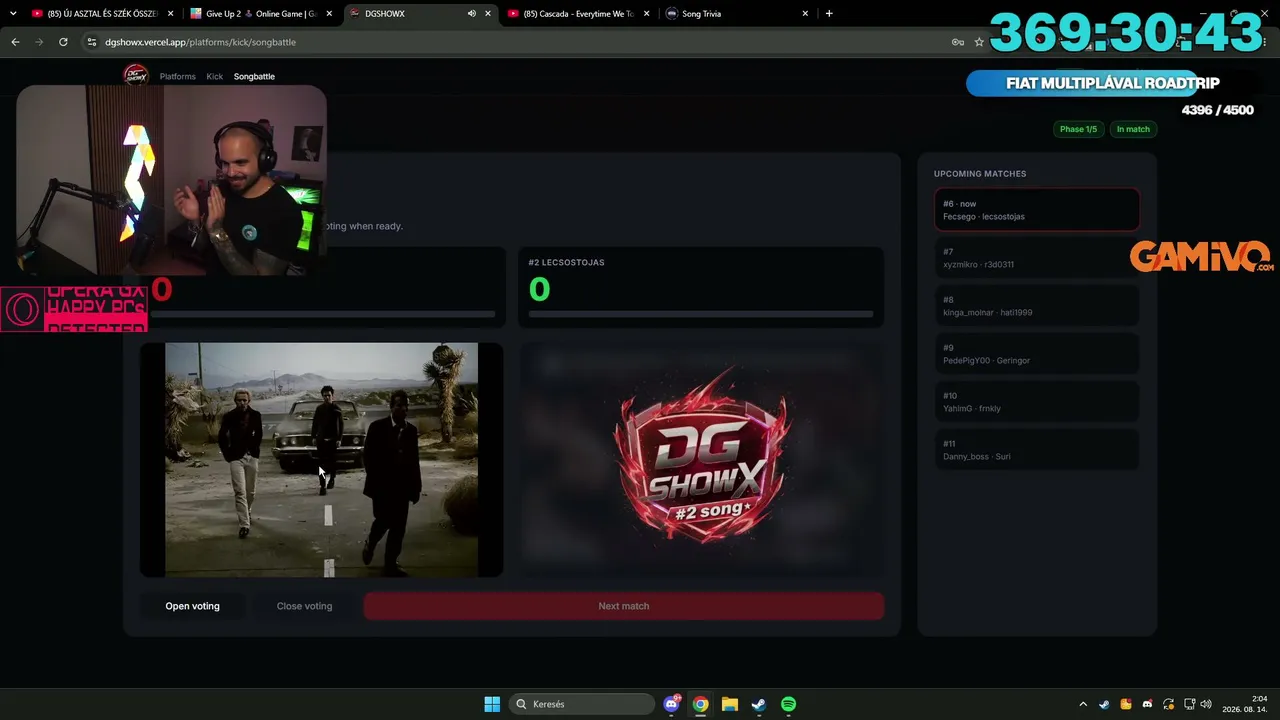The width and height of the screenshot is (1280, 720).
Task: Open the Platforms nav link
Action: (178, 76)
